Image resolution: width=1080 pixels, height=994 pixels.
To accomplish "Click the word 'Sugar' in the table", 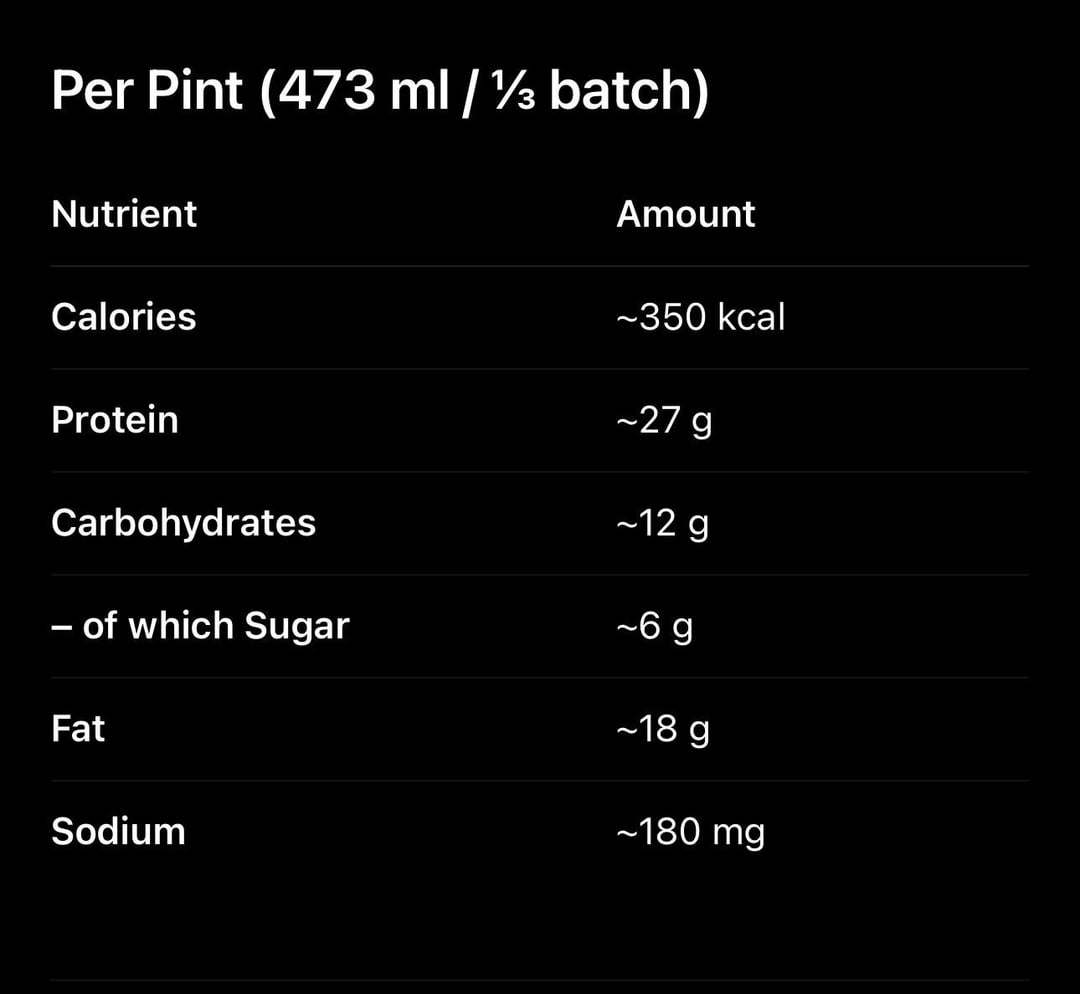I will point(297,626).
